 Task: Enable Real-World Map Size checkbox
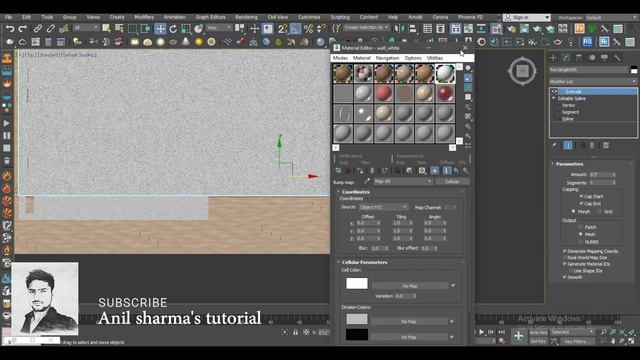click(565, 258)
